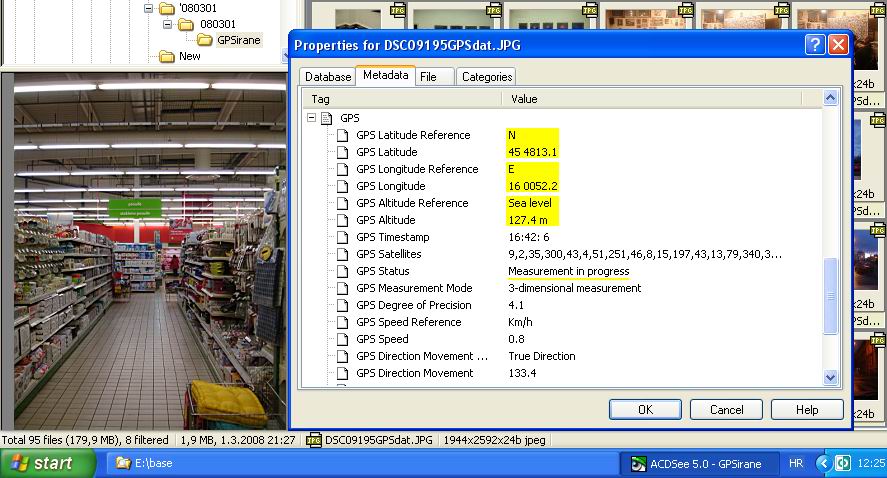Click the 080301 subfolder icon

click(x=186, y=24)
